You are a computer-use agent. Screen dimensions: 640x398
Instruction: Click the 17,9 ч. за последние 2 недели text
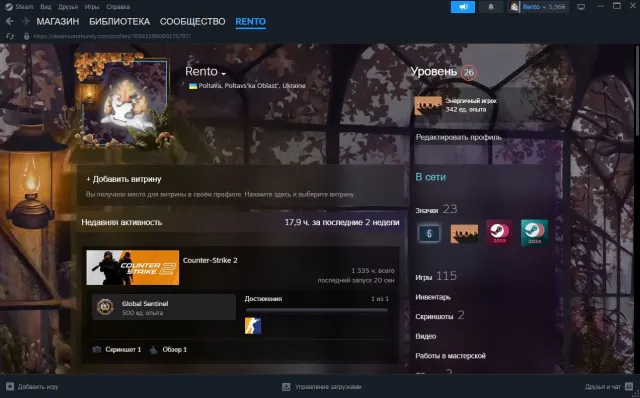342,222
